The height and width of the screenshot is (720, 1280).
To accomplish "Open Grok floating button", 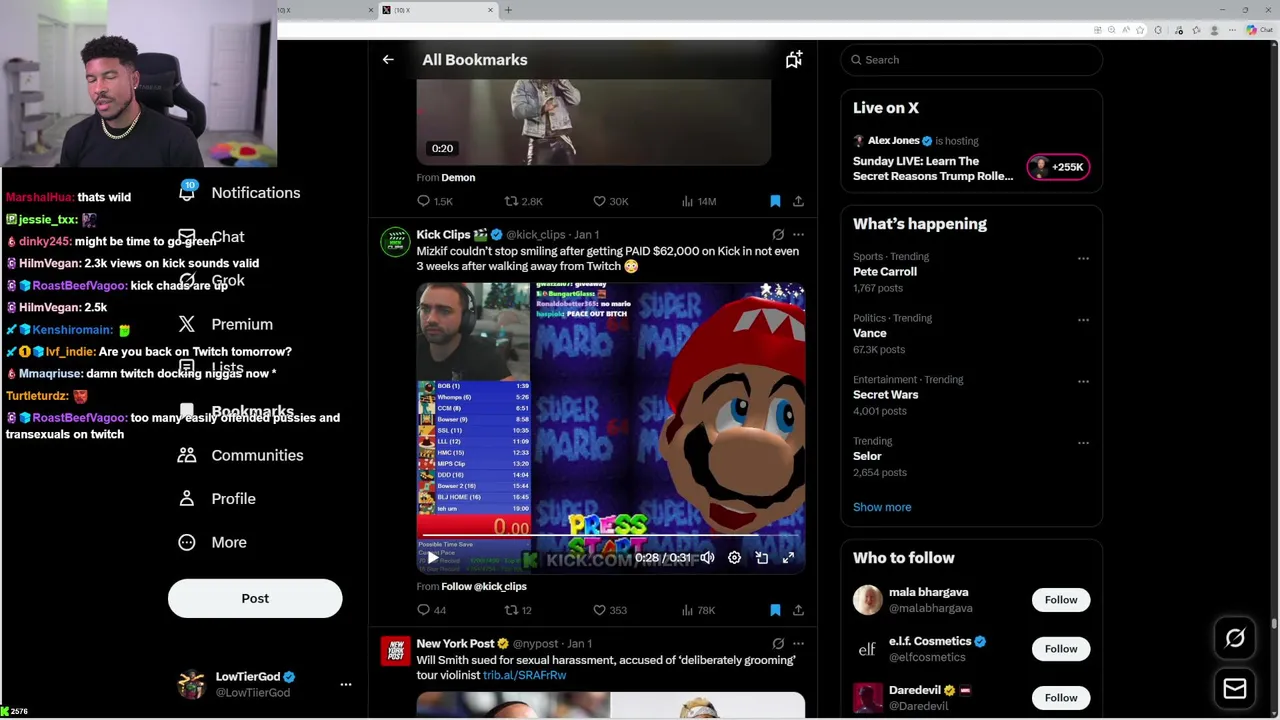I will pos(1235,638).
